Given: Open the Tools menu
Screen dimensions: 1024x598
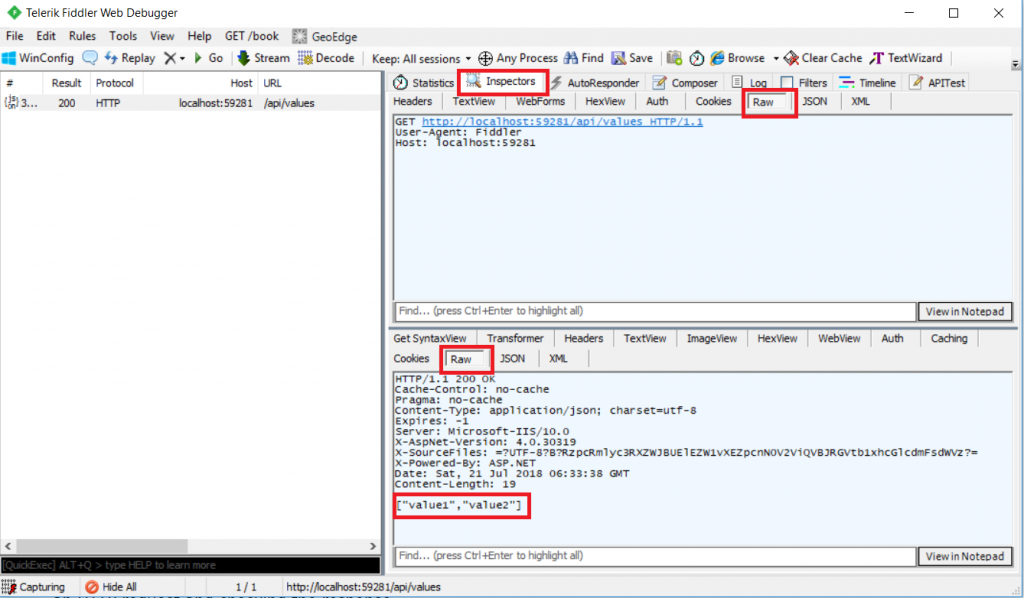Looking at the screenshot, I should [x=123, y=36].
